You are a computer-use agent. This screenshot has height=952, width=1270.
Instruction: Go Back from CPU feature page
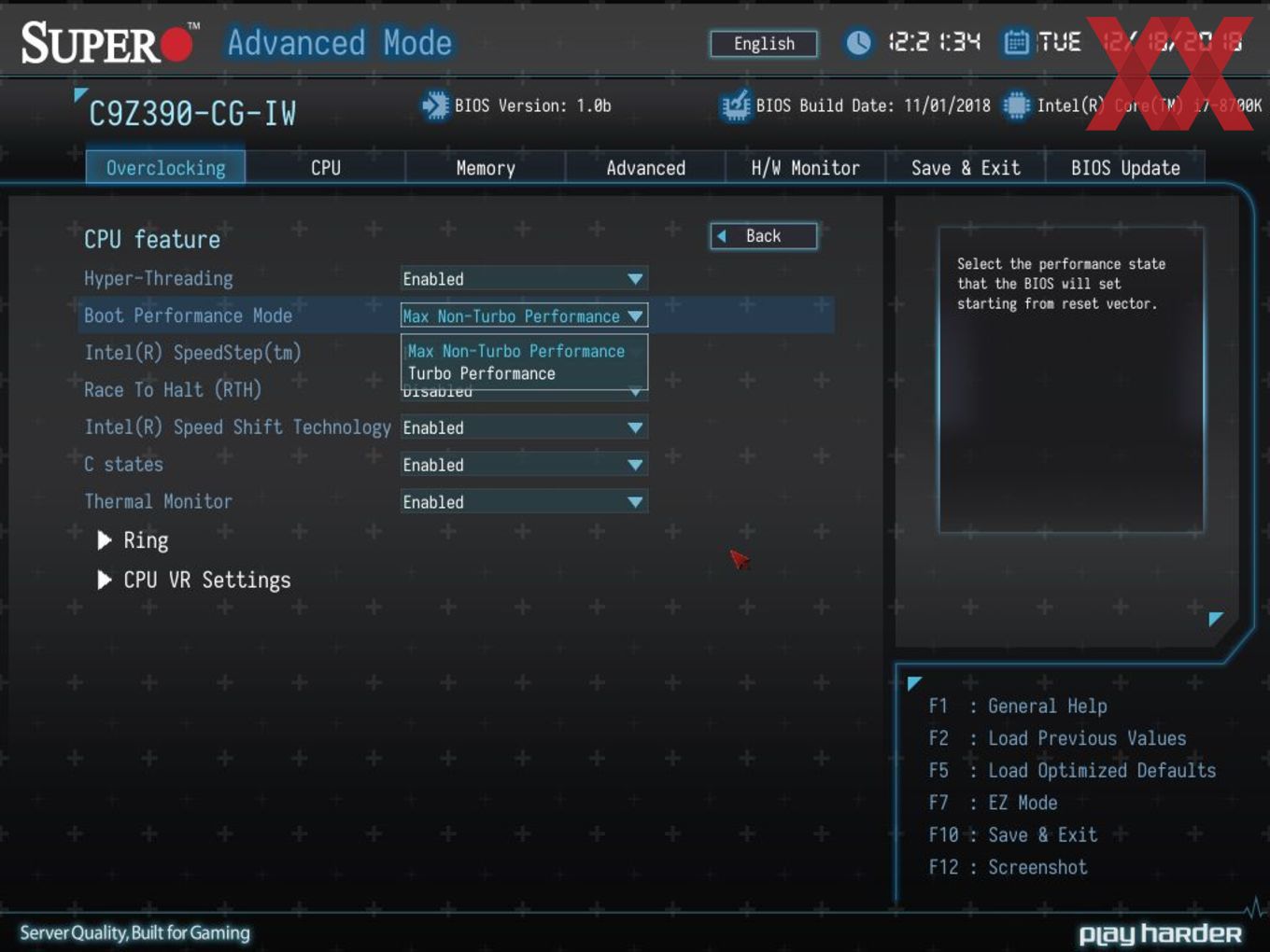tap(764, 236)
